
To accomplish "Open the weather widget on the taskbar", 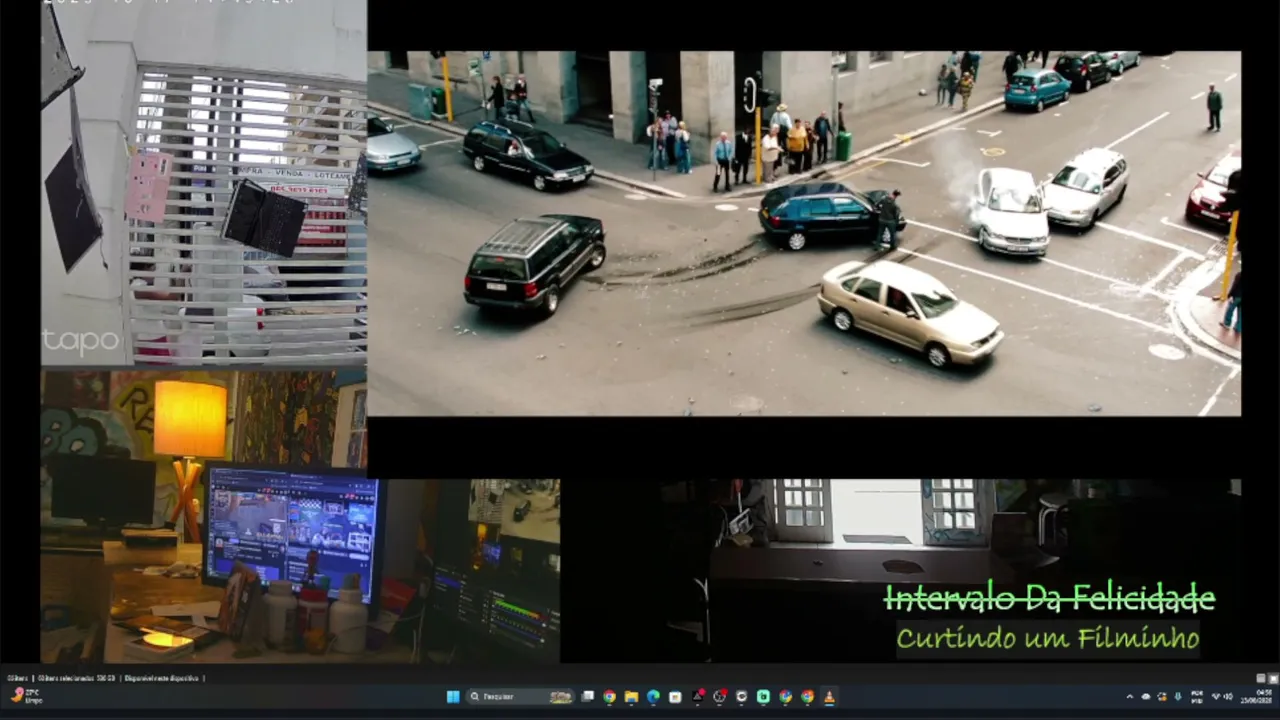I will pyautogui.click(x=27, y=696).
